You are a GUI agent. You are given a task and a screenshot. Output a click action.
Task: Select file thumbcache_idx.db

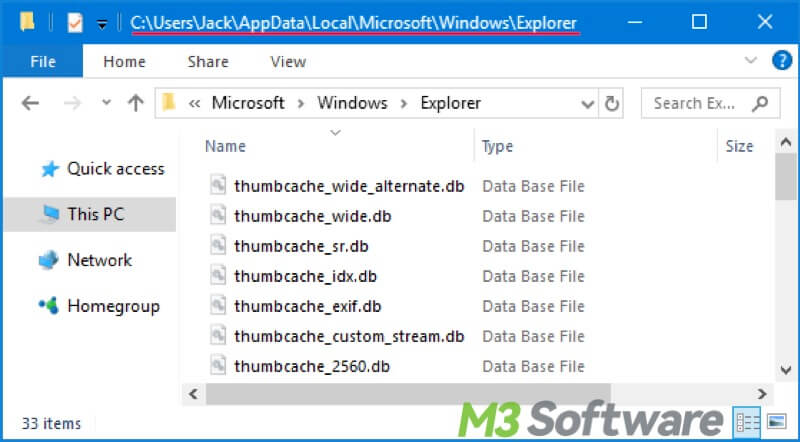click(x=305, y=277)
